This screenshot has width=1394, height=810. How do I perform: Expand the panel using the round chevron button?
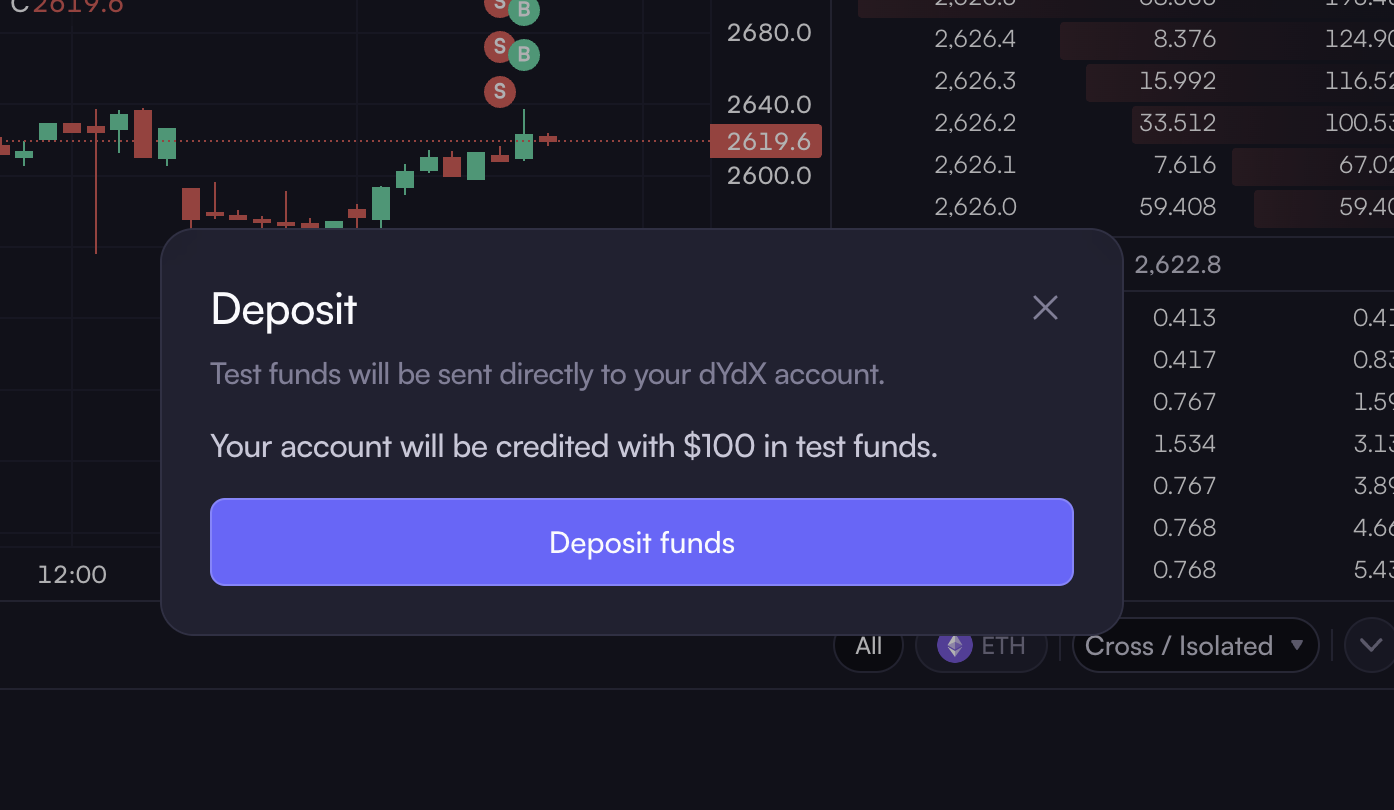coord(1370,645)
